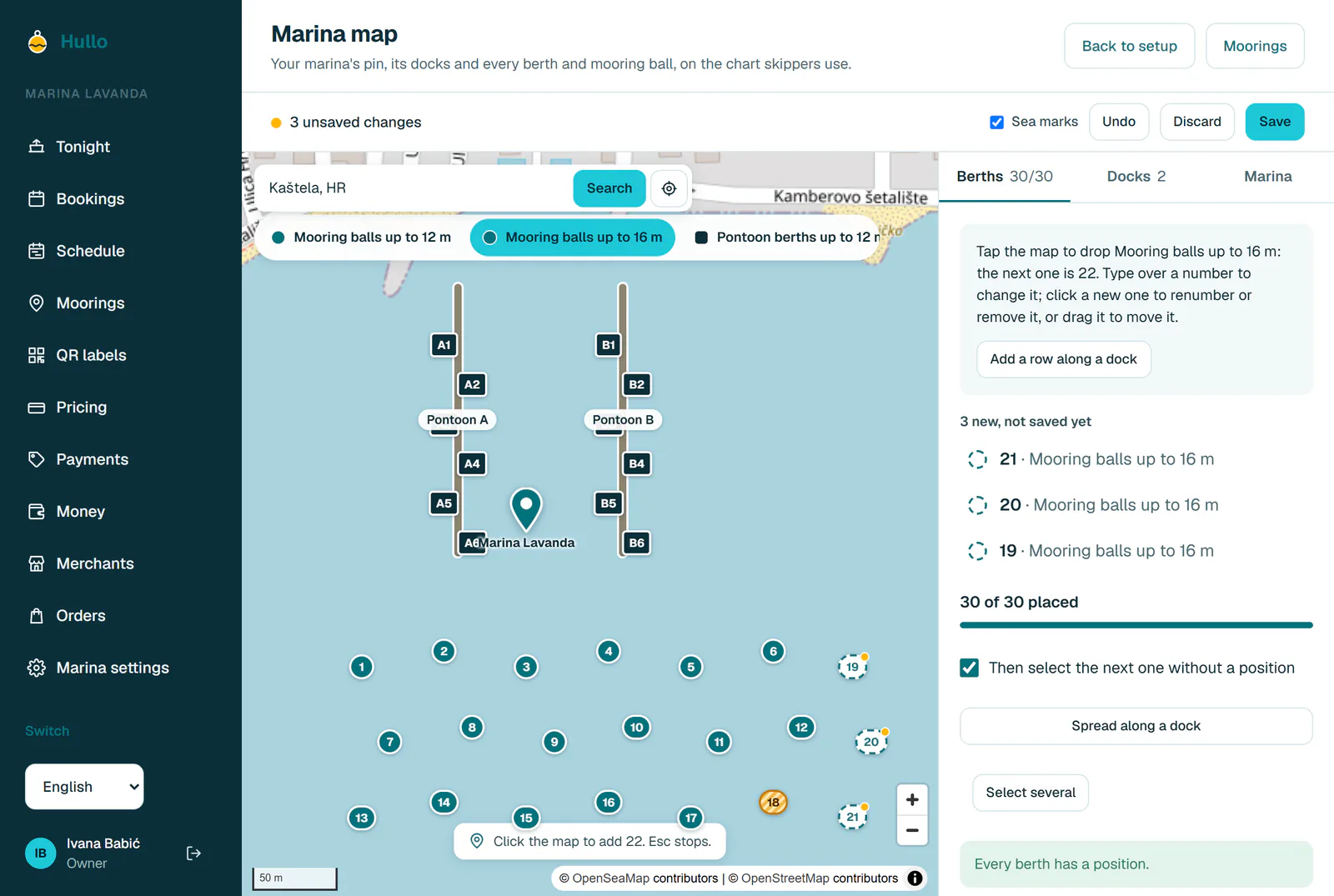Select Mooring balls up to 12 m type
Image resolution: width=1334 pixels, height=896 pixels.
362,238
